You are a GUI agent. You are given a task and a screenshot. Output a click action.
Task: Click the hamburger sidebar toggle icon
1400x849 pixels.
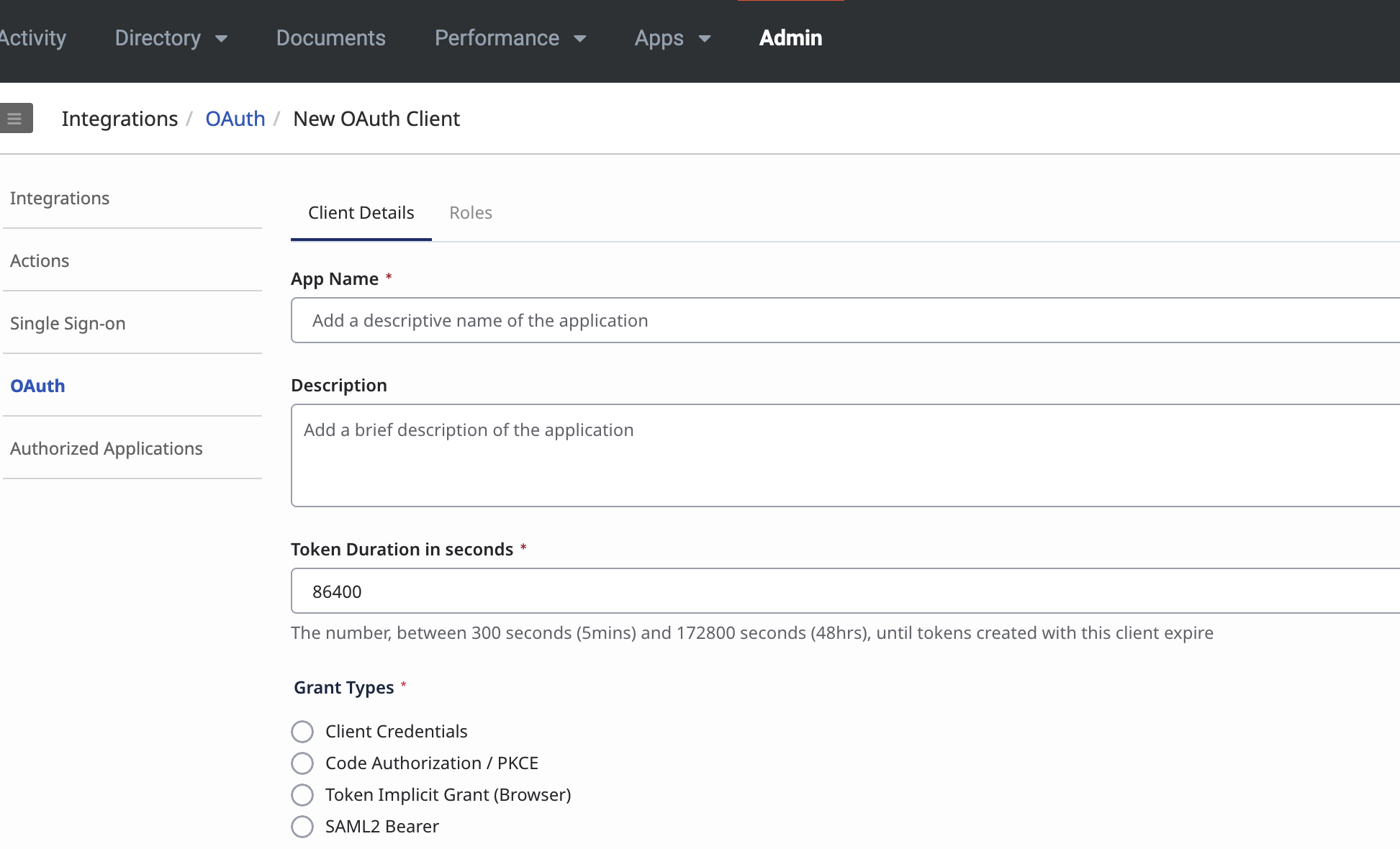tap(15, 119)
